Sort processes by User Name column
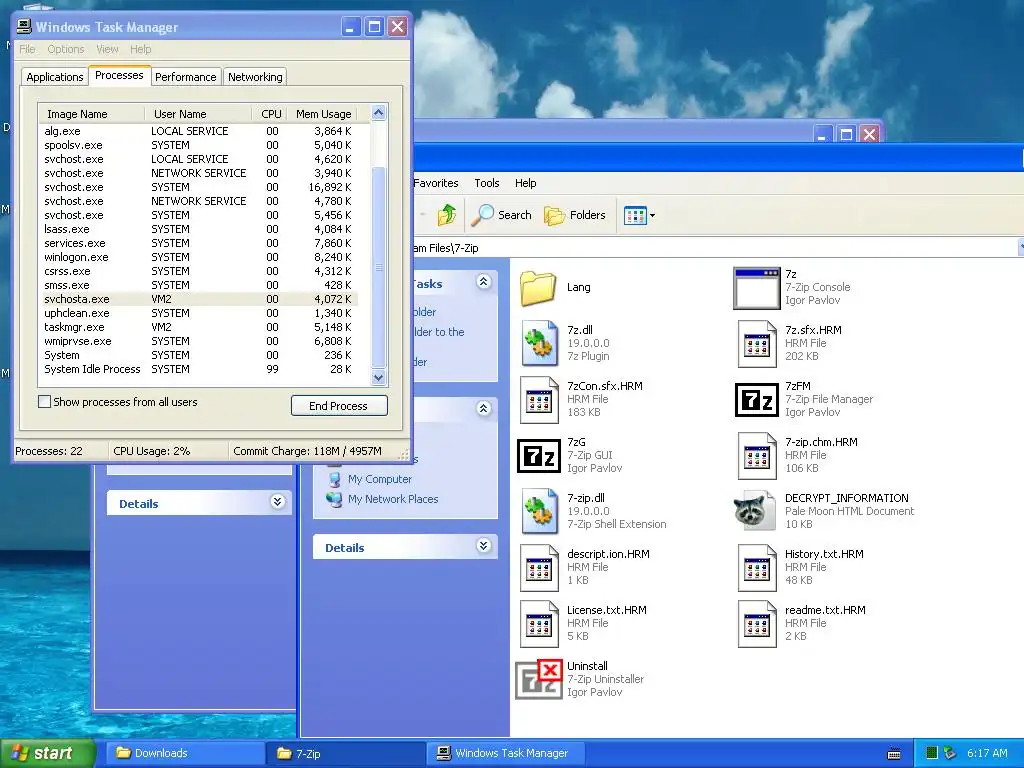The width and height of the screenshot is (1024, 768). [198, 114]
